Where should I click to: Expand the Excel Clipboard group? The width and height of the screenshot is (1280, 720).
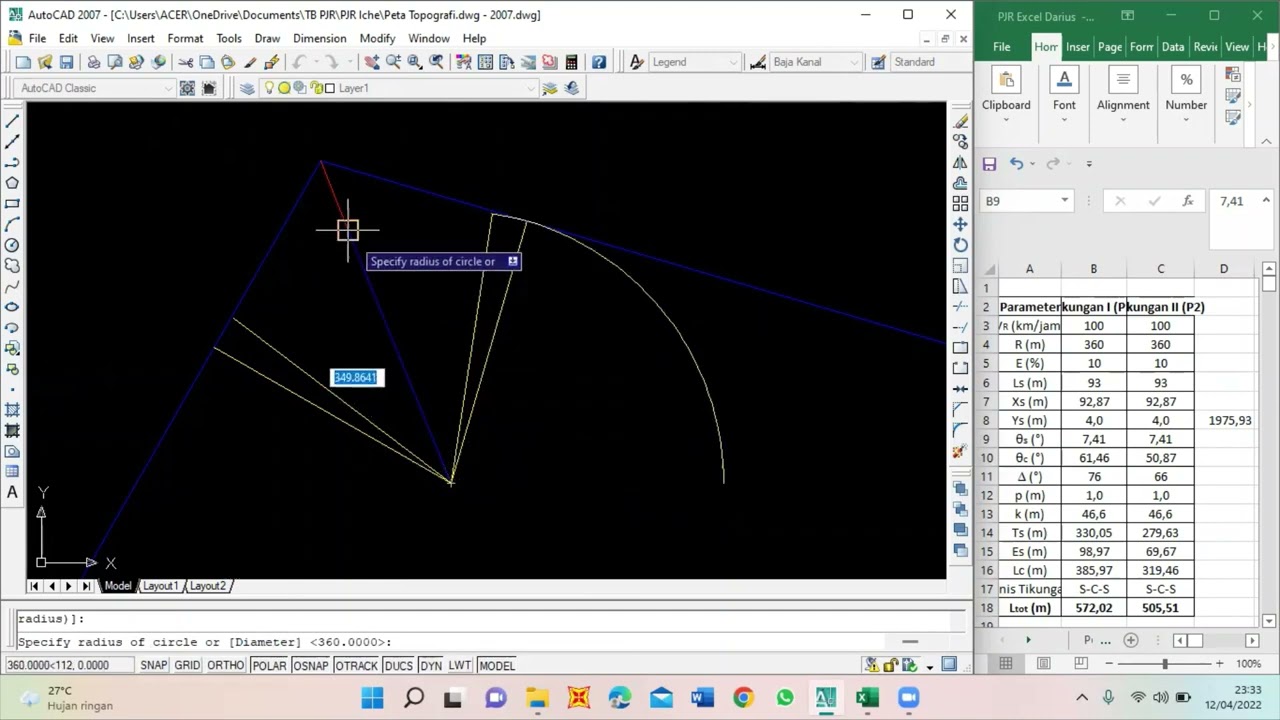pyautogui.click(x=1006, y=120)
